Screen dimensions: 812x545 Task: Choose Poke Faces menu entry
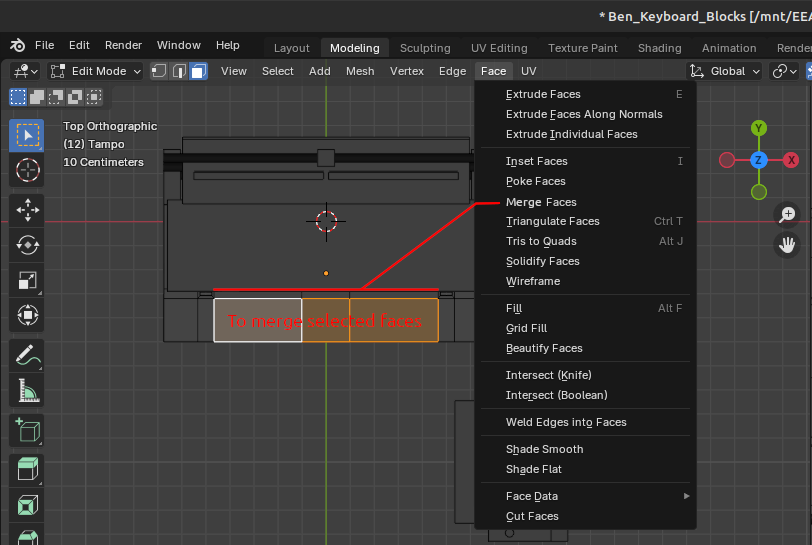[585, 181]
